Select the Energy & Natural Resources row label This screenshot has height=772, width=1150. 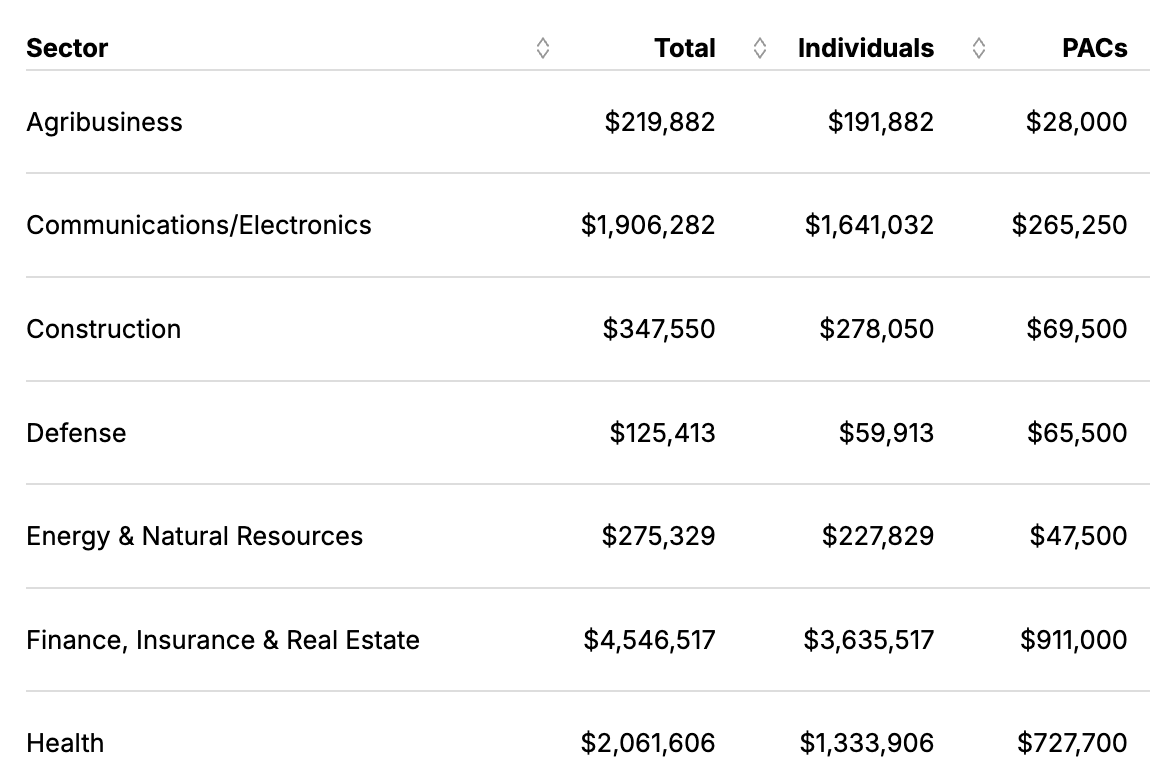195,536
